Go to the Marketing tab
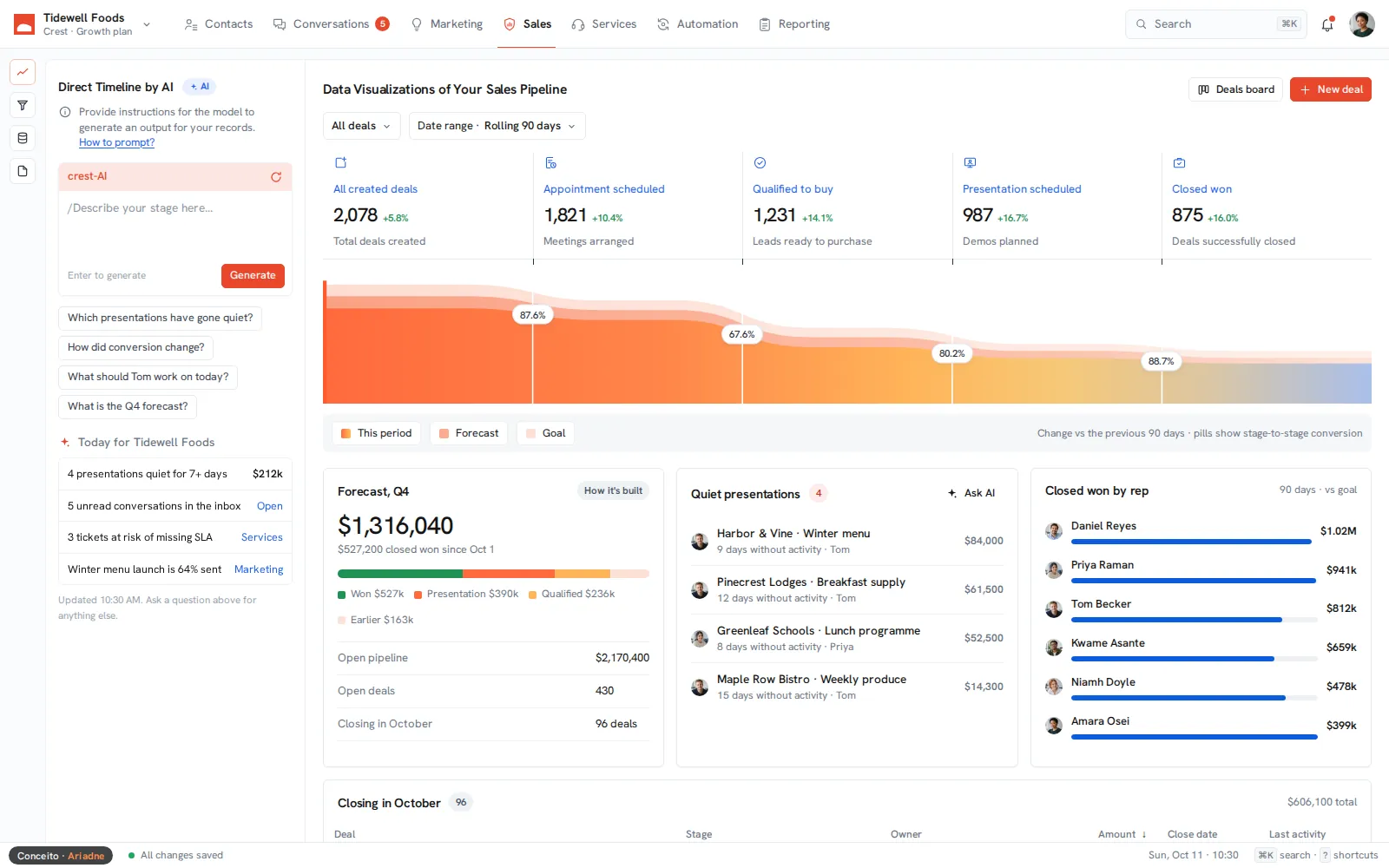 (446, 24)
